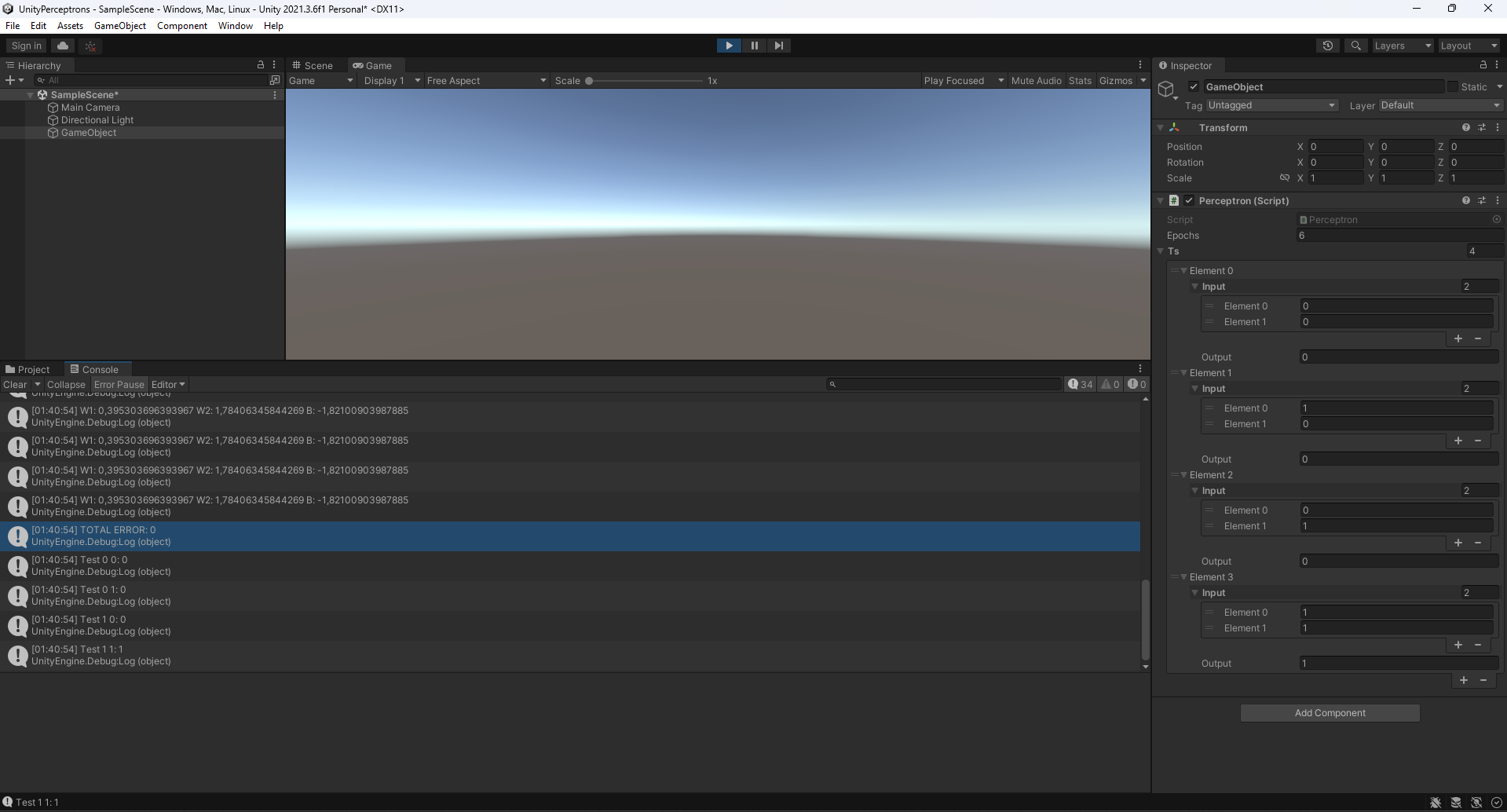Screen dimensions: 1507x812
Task: Click the script object picker circle
Action: [1496, 220]
